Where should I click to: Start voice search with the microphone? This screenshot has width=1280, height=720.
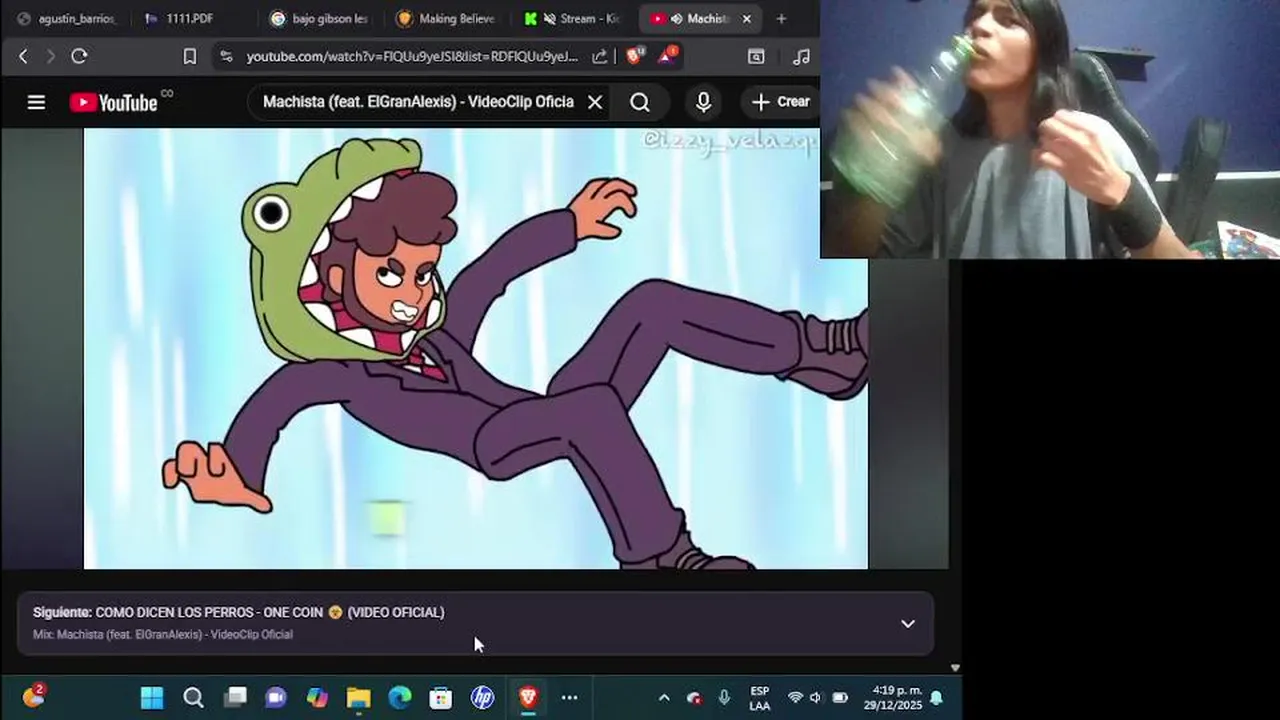tap(703, 102)
